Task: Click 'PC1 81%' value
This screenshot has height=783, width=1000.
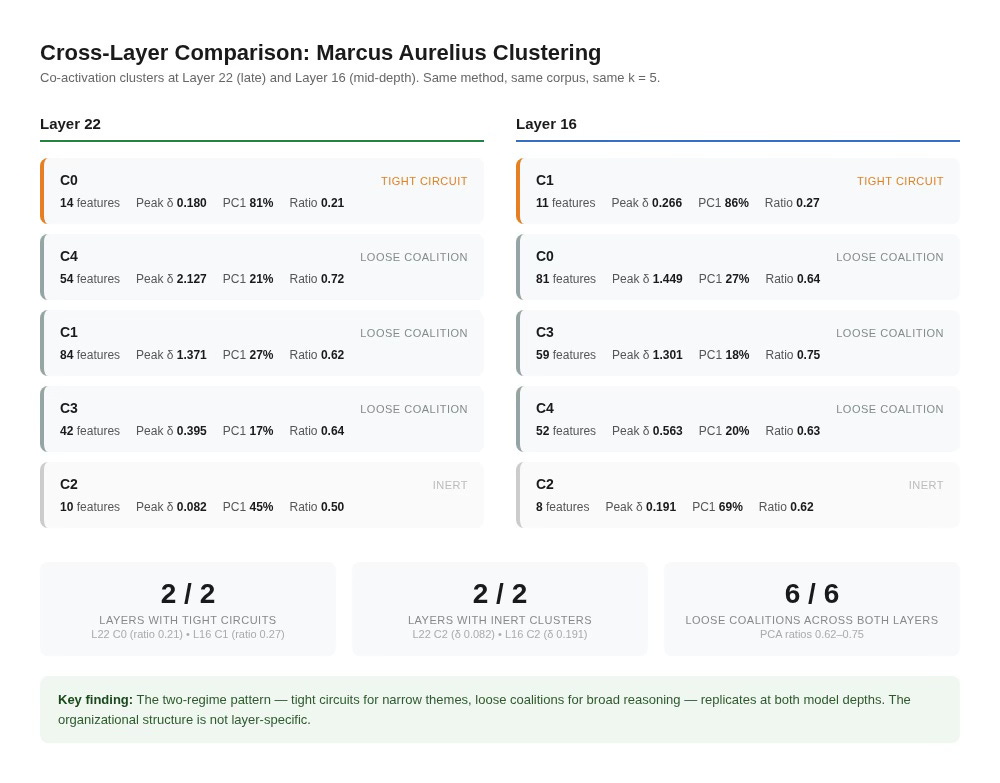Action: click(x=247, y=203)
